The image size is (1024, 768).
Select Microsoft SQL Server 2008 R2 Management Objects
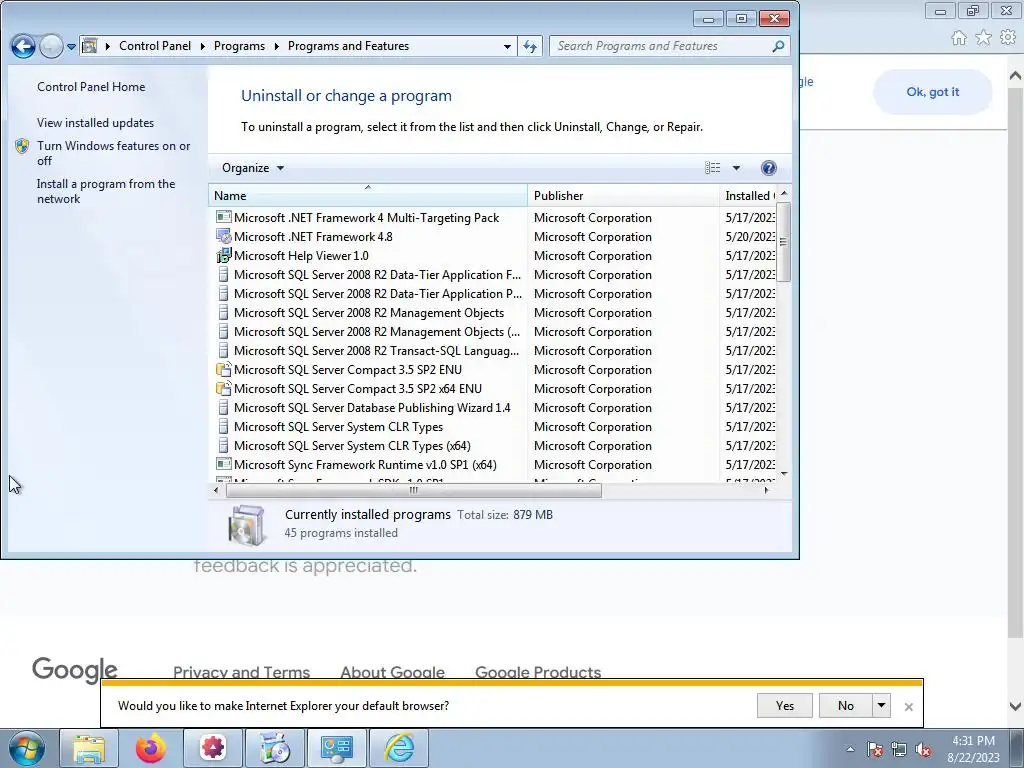coord(369,312)
